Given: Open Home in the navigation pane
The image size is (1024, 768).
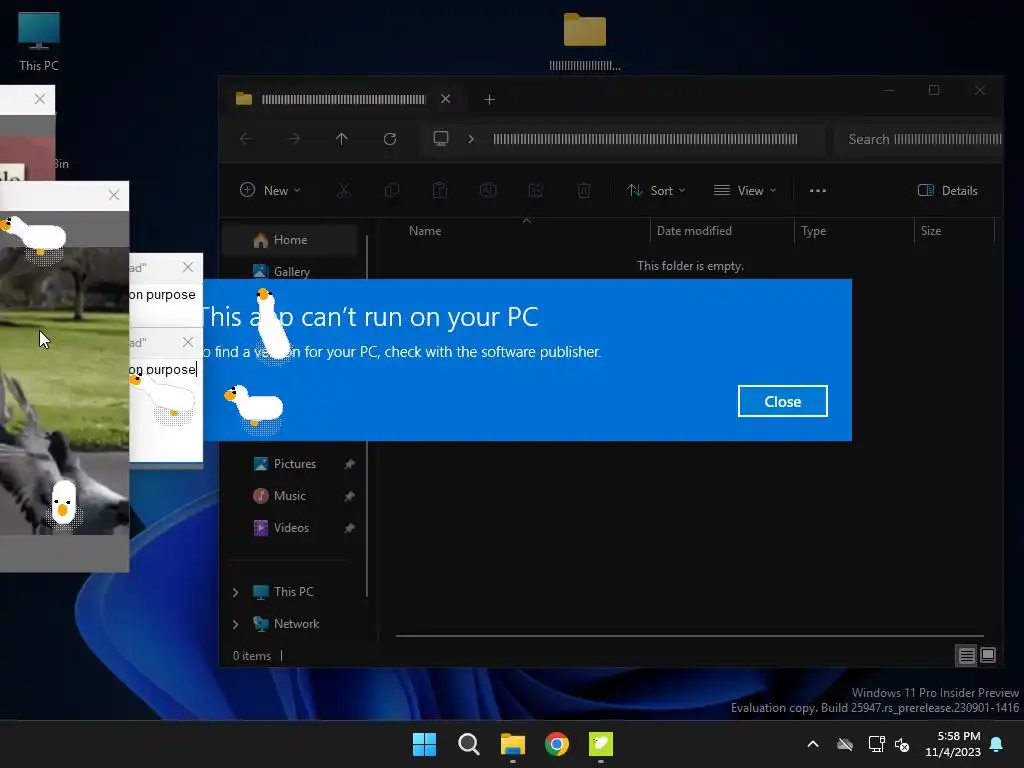Looking at the screenshot, I should 290,240.
